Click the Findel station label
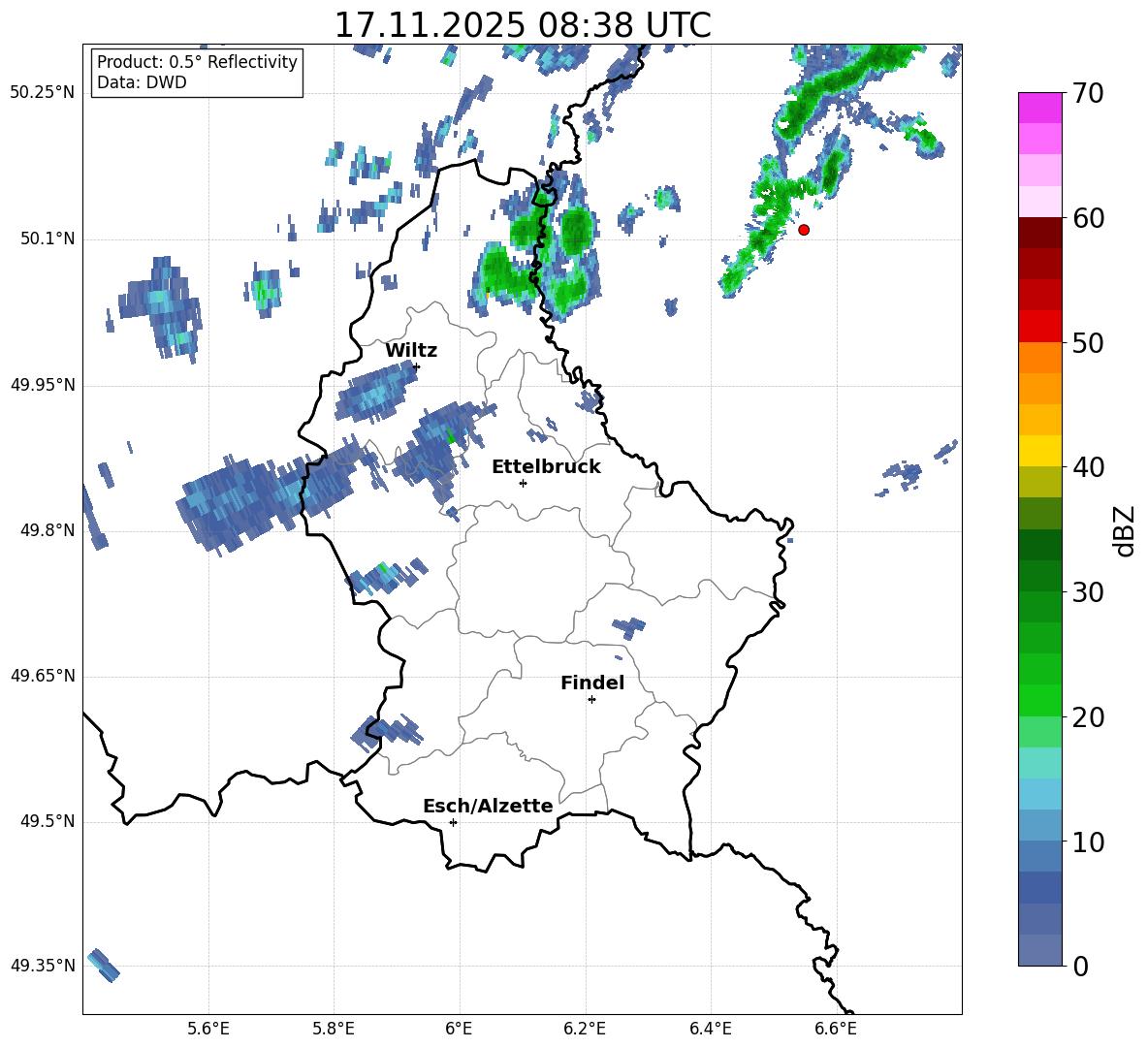Screen dimensions: 1148x1048 pyautogui.click(x=592, y=683)
